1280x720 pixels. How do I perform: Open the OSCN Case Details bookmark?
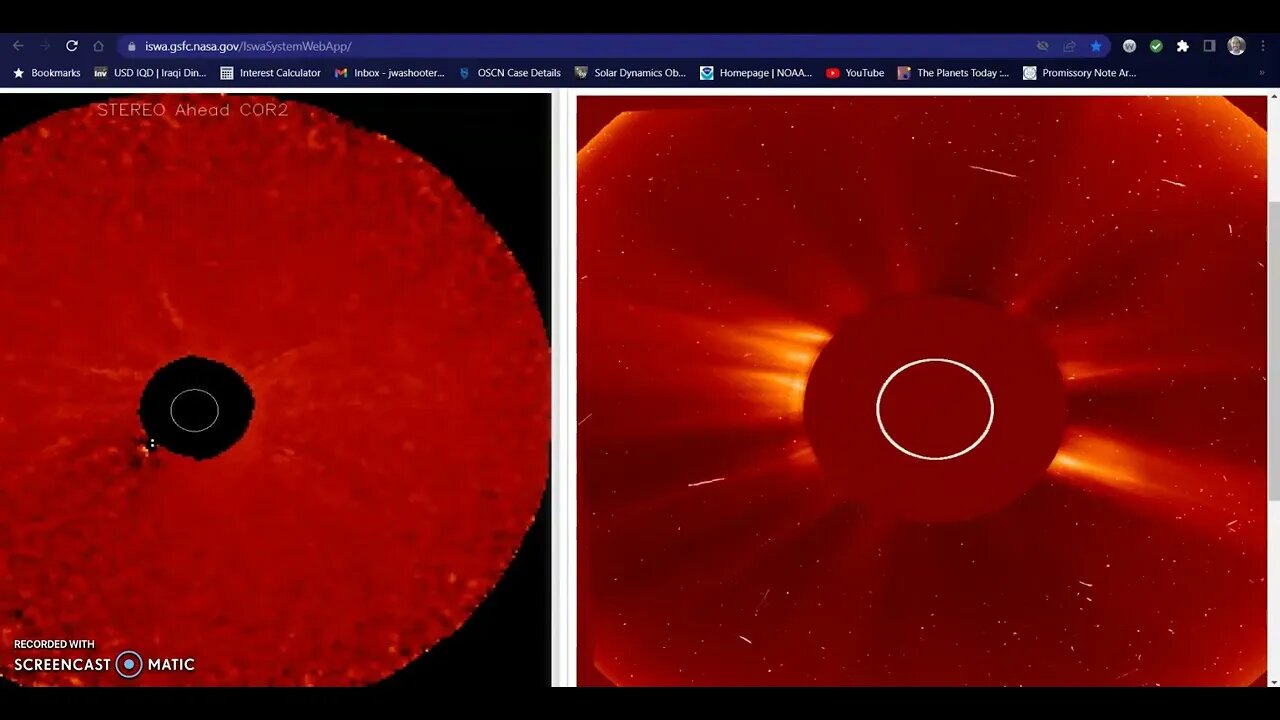(x=509, y=73)
